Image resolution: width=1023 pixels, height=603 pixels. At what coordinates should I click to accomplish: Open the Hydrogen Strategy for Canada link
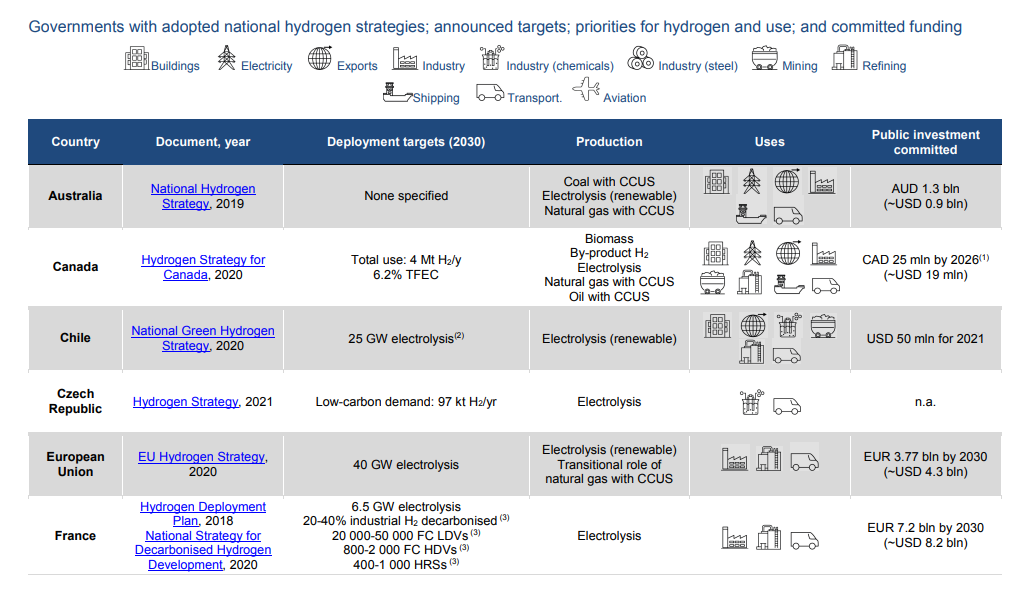(x=203, y=267)
